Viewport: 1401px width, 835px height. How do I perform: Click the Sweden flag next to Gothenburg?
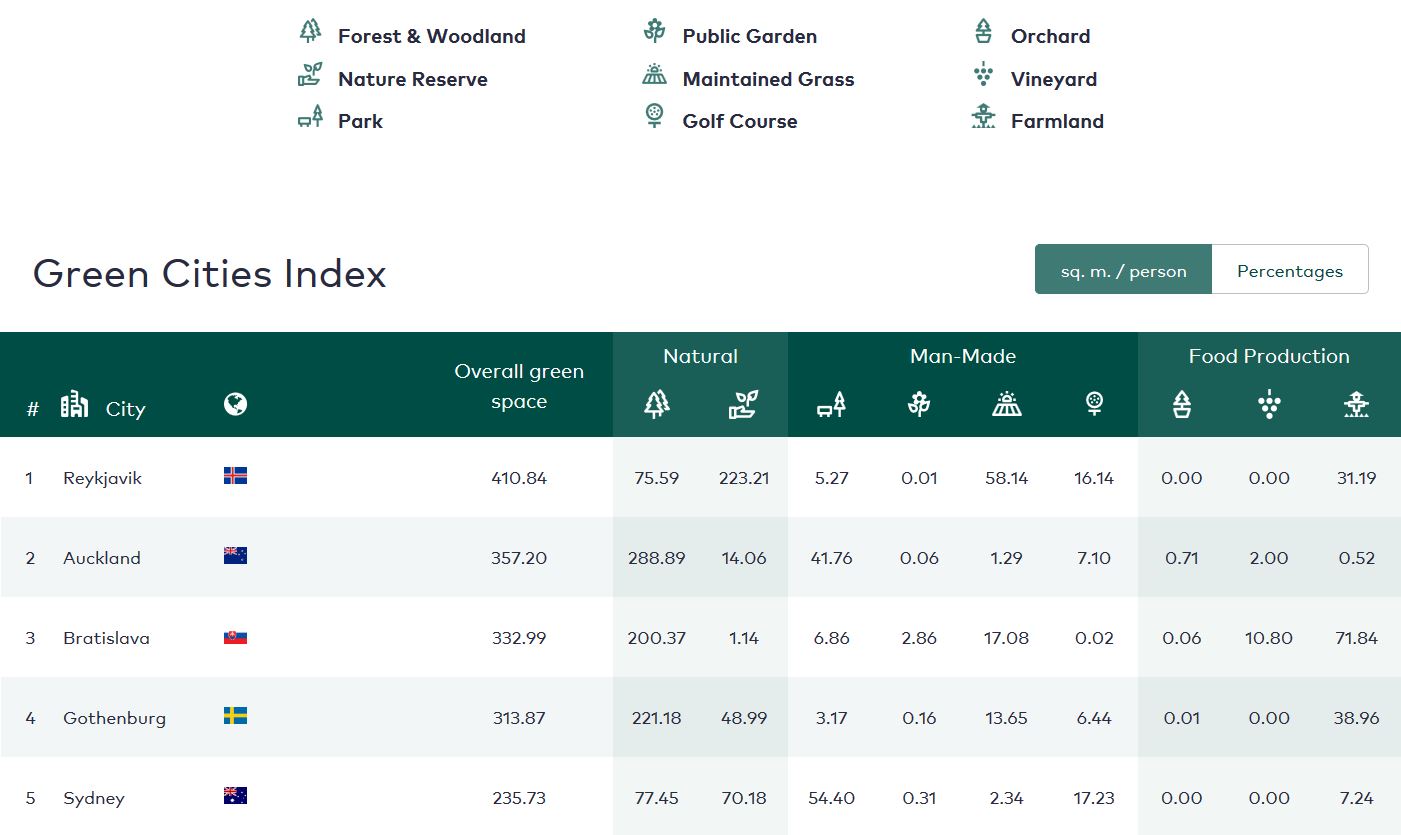(x=236, y=716)
